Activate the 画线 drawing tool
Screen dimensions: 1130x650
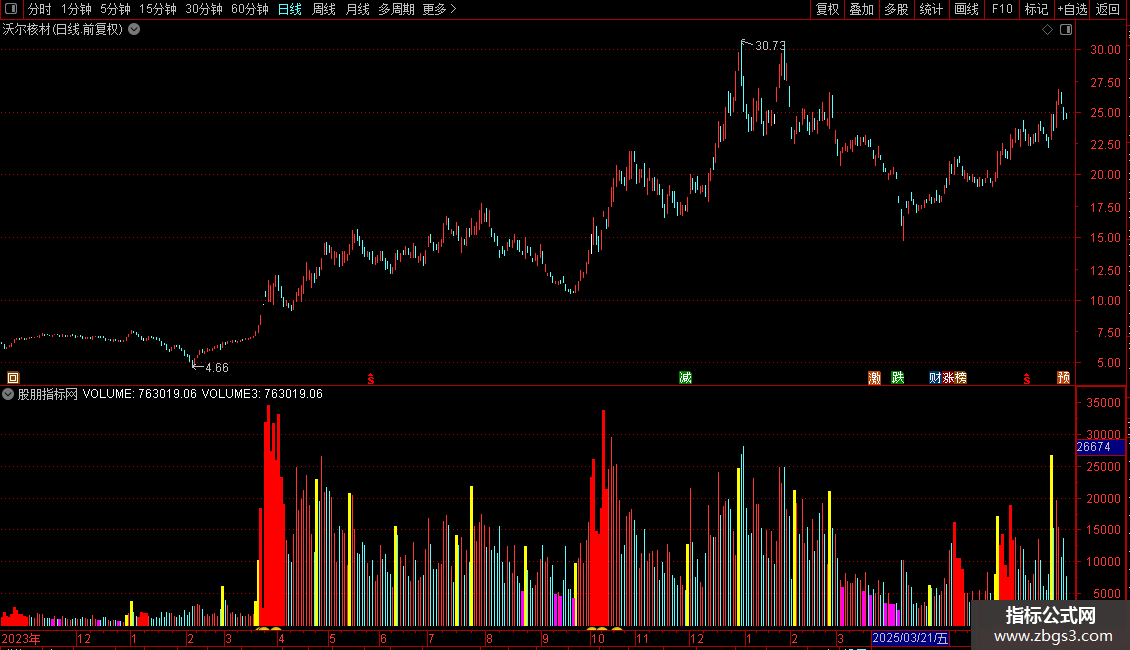tap(966, 9)
